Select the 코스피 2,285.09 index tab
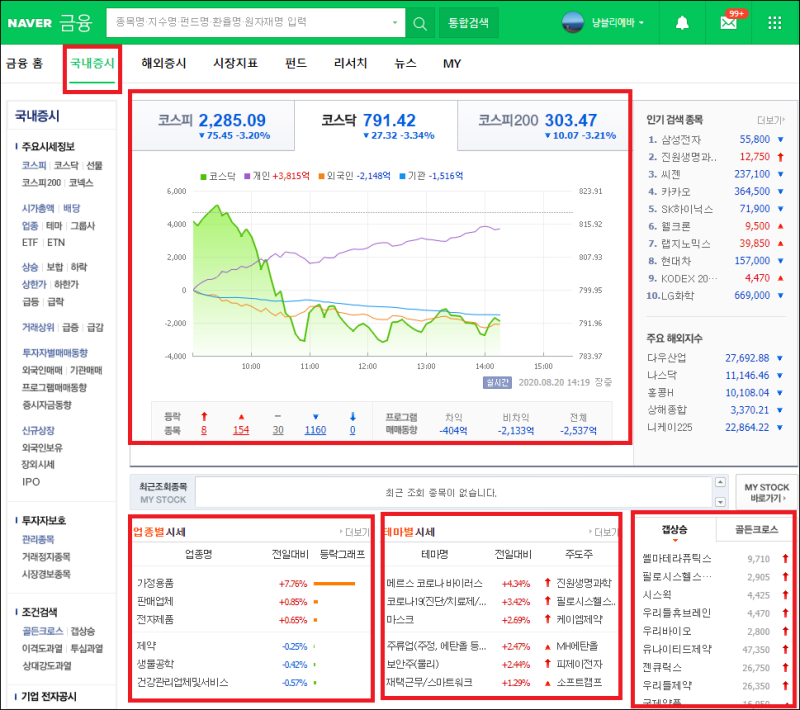 pos(213,125)
